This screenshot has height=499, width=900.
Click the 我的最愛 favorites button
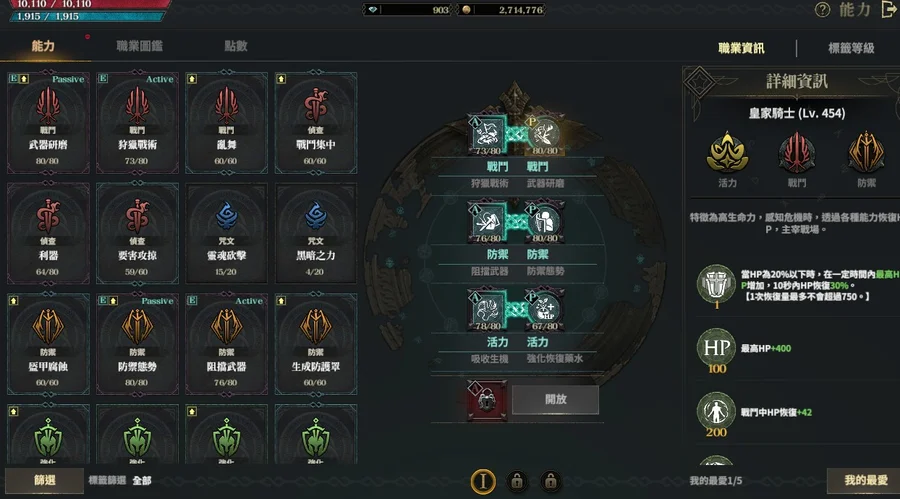(865, 480)
